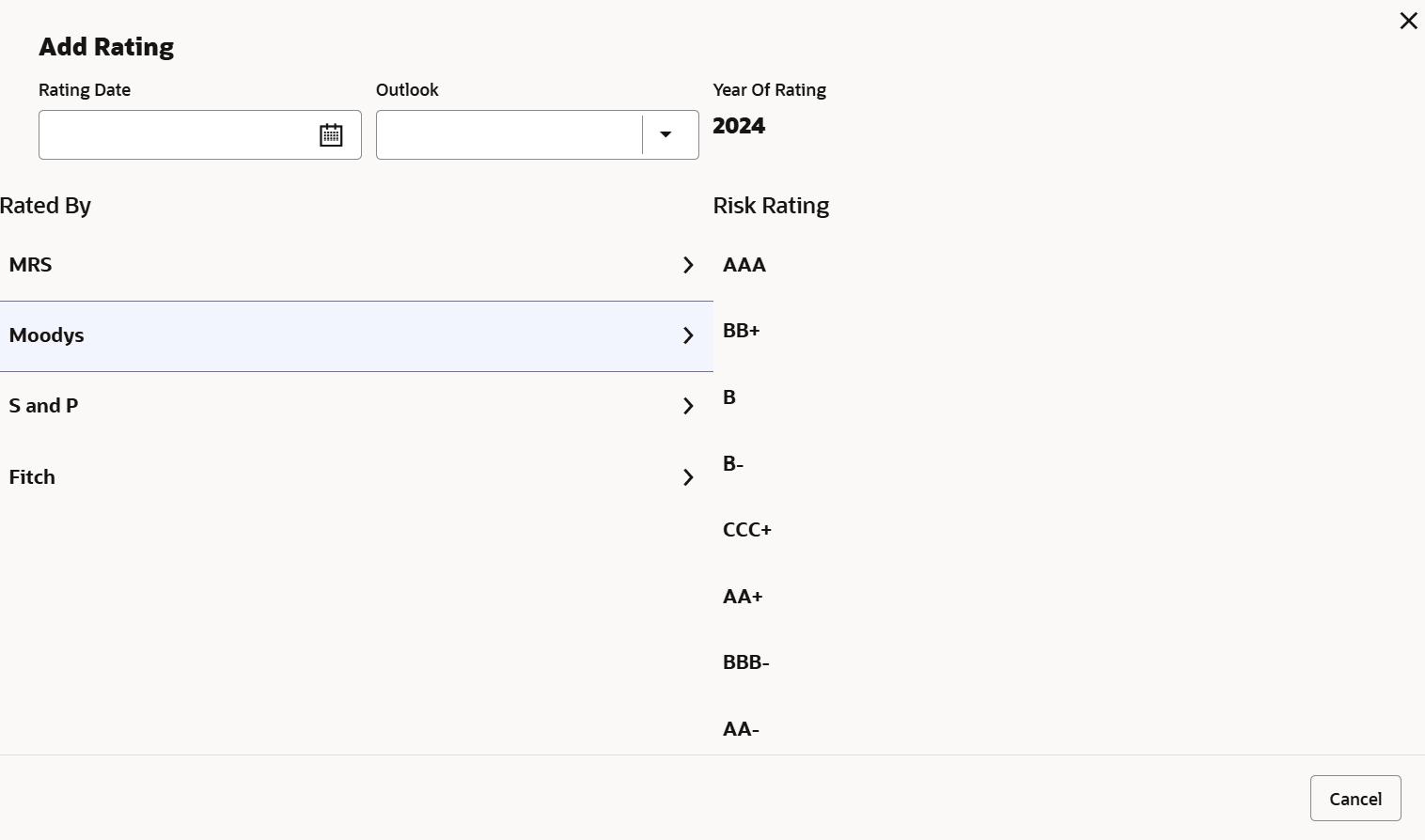Pick the CCC+ risk rating

(747, 530)
